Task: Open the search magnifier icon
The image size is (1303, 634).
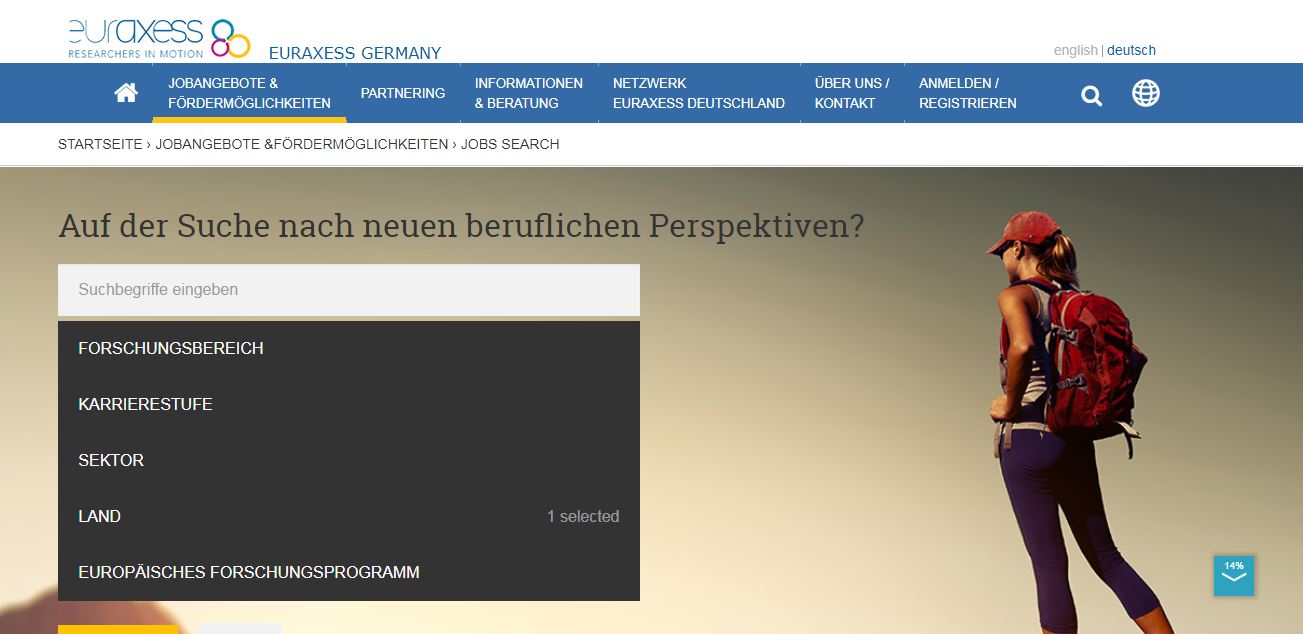Action: click(x=1092, y=96)
